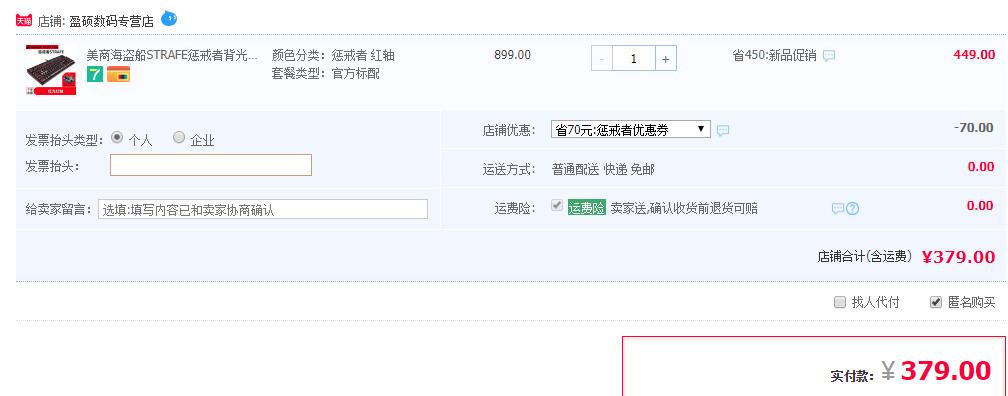Click the 套餐类型：官方标配 text
Screen dimensions: 1008x396
[326, 74]
